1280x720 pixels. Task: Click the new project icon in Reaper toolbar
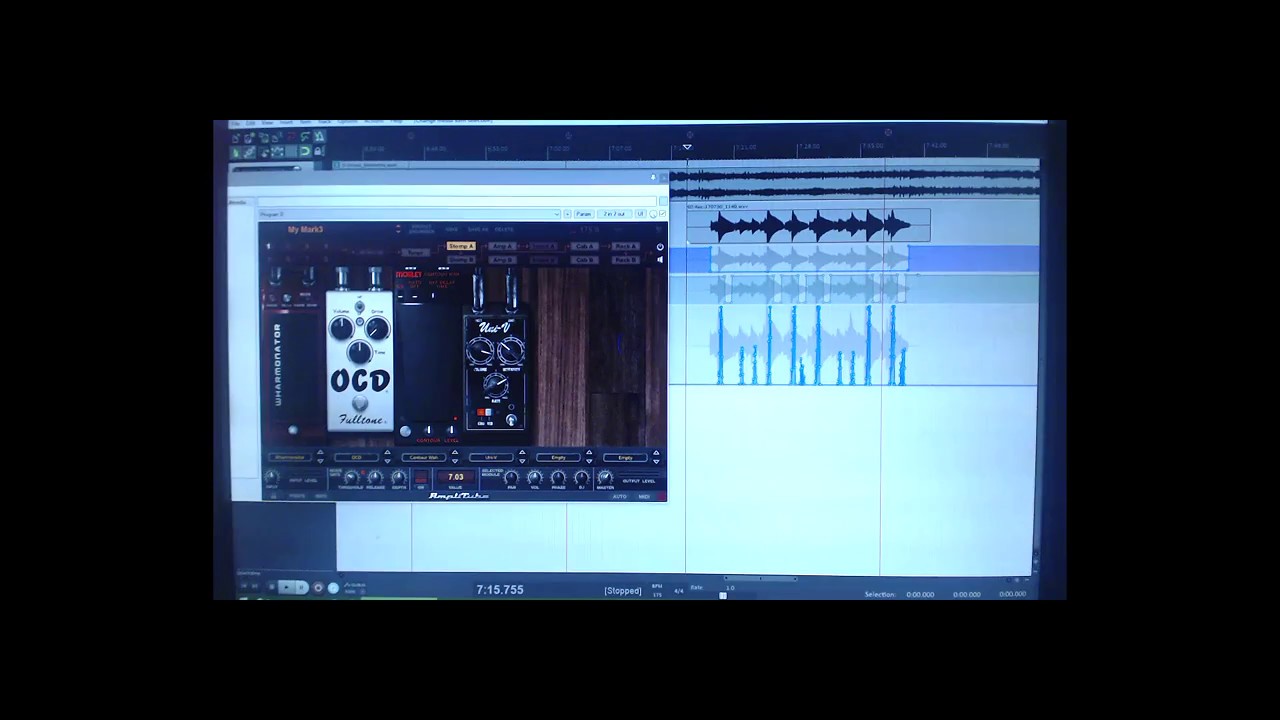(x=237, y=137)
